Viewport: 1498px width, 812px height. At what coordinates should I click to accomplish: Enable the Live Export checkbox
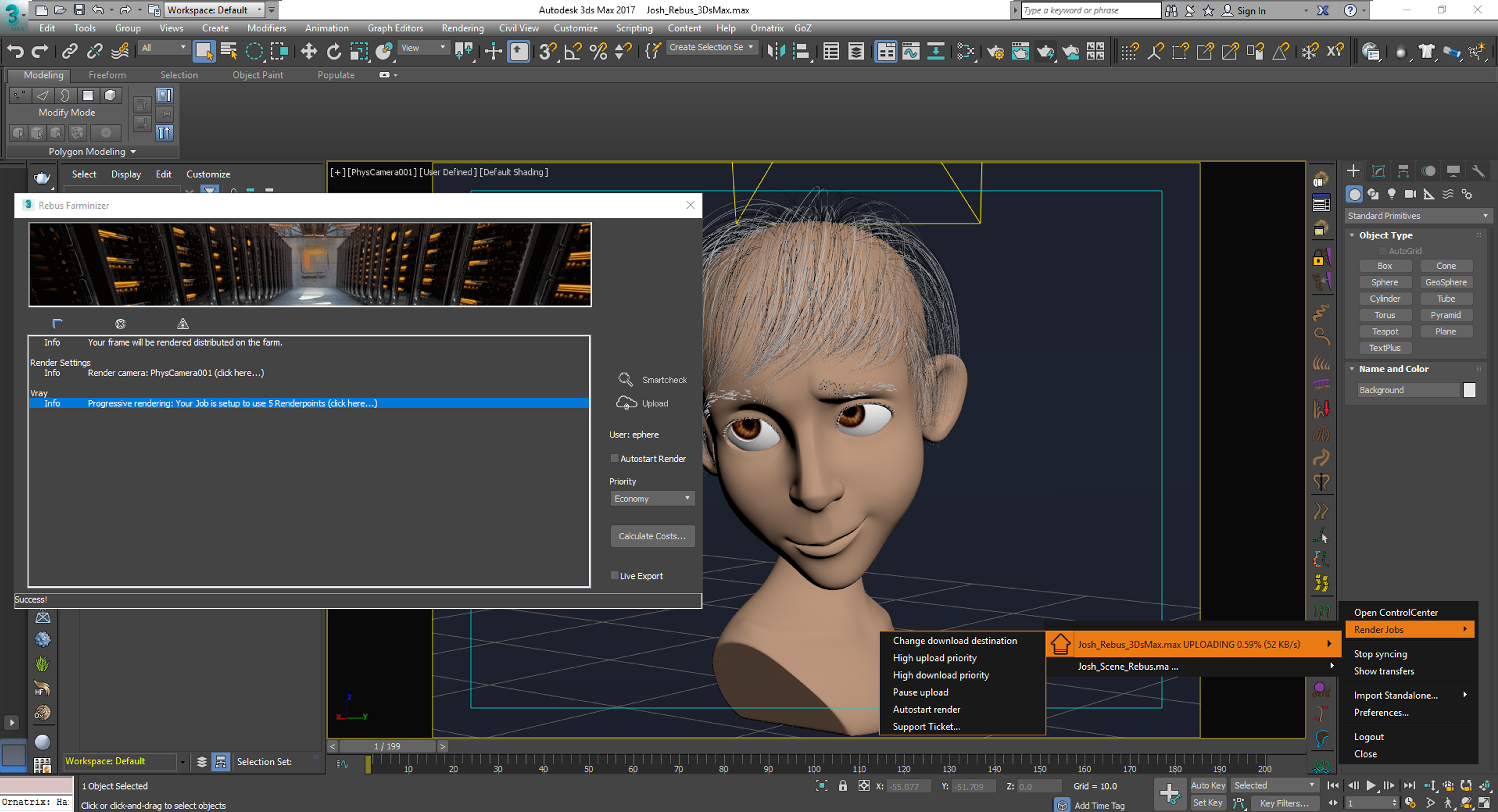tap(615, 575)
